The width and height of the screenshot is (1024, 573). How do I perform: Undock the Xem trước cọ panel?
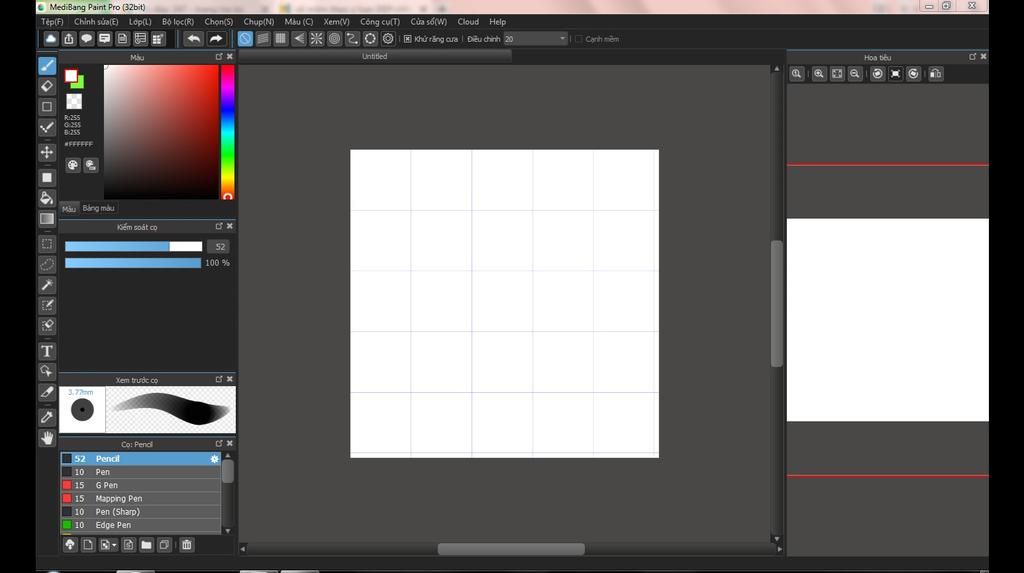(219, 379)
